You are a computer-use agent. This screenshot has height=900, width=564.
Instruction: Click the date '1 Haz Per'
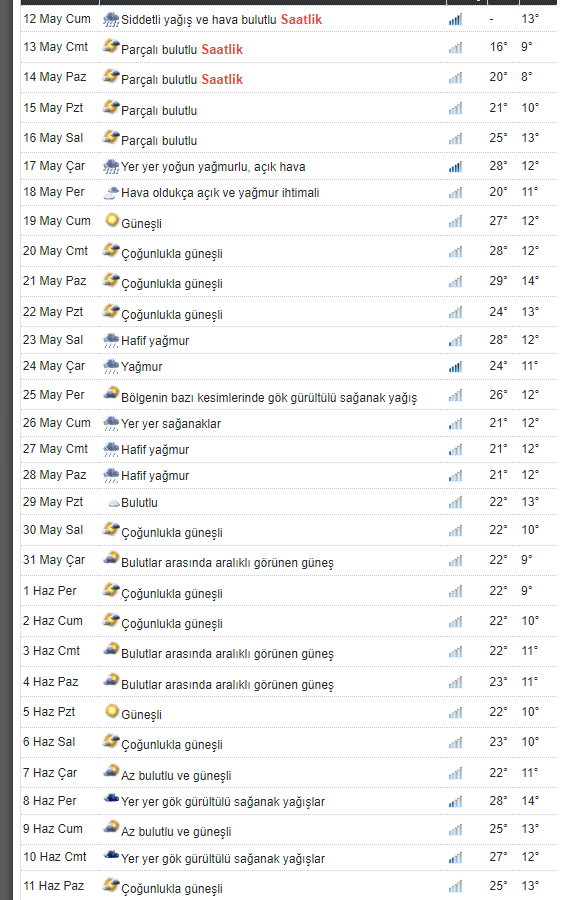[49, 591]
